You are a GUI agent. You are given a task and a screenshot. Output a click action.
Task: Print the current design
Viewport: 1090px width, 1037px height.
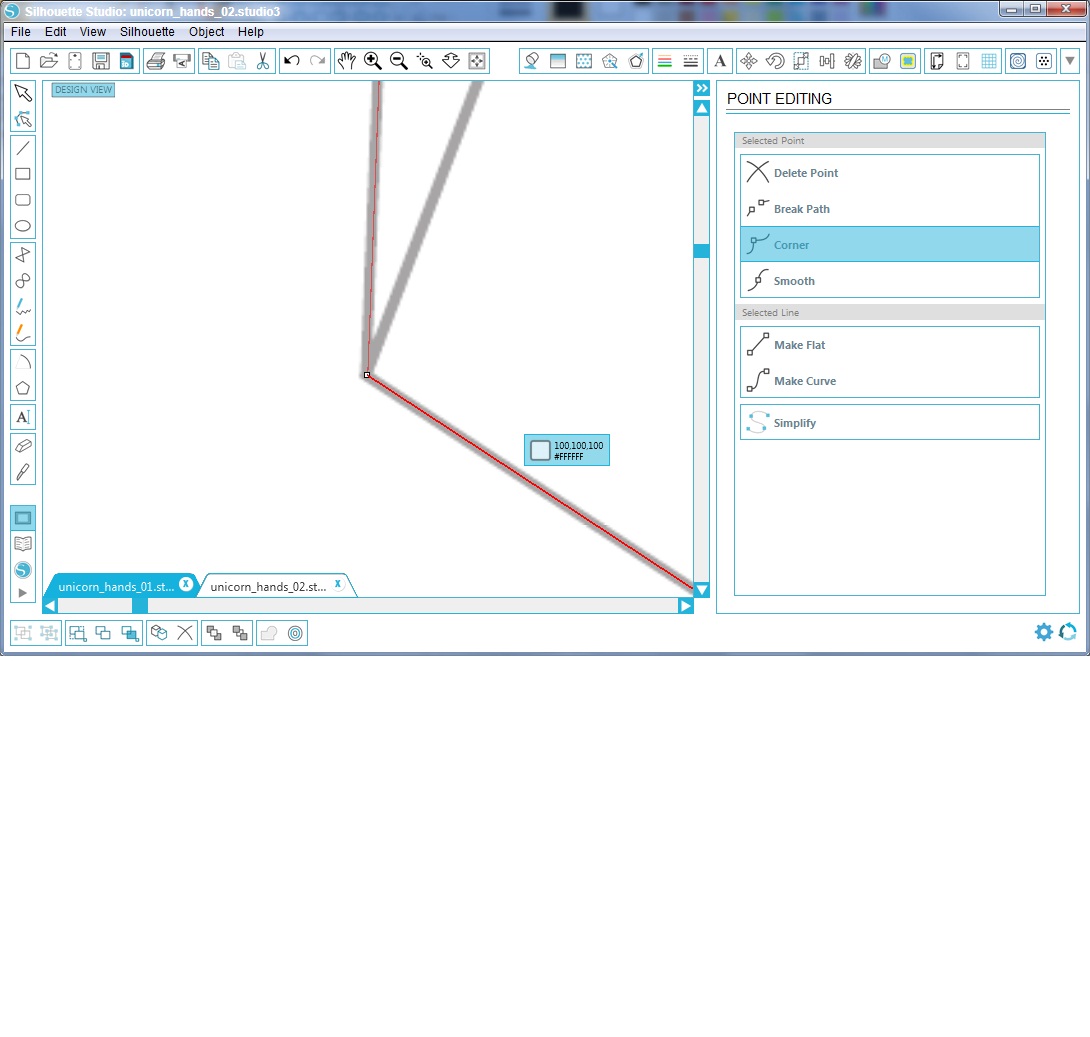(x=156, y=61)
